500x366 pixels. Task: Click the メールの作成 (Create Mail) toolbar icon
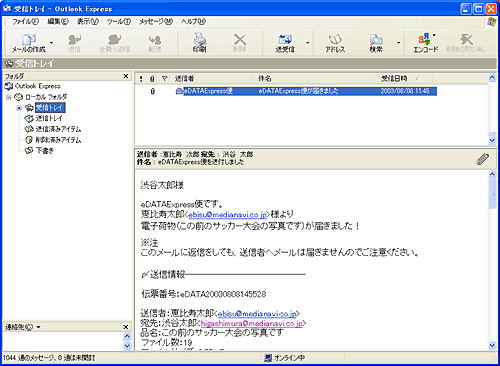click(29, 43)
